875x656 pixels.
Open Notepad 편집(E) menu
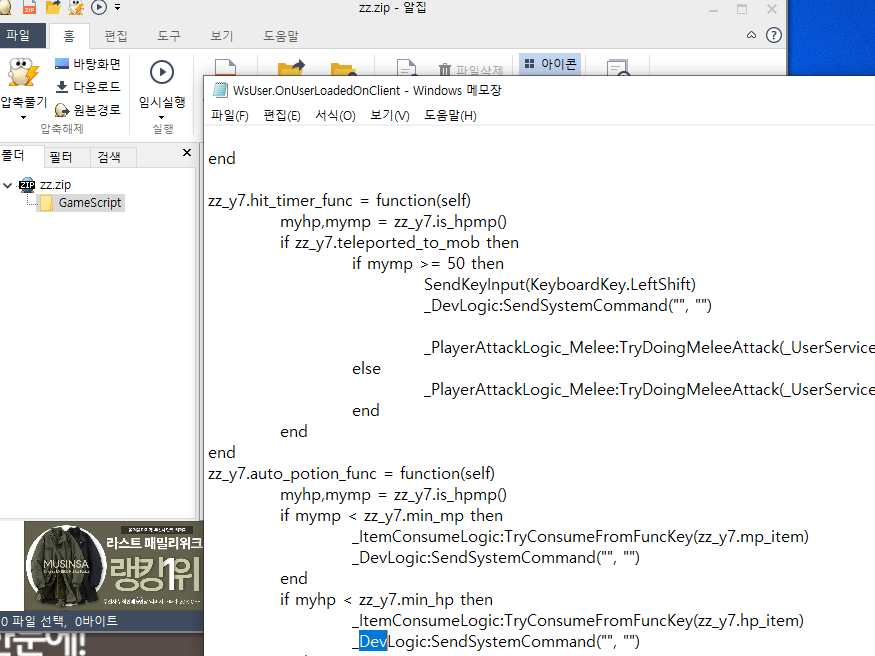(281, 115)
